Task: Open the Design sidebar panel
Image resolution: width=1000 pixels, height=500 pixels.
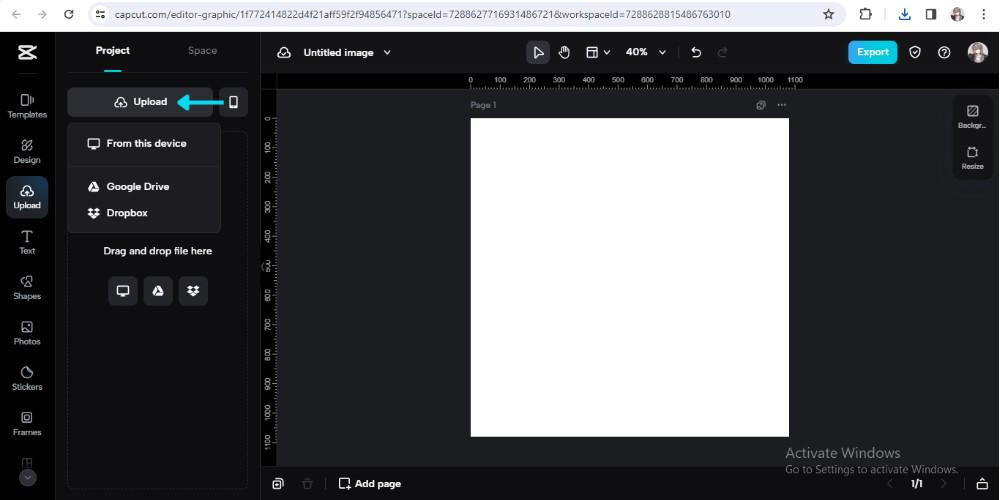Action: click(x=27, y=152)
